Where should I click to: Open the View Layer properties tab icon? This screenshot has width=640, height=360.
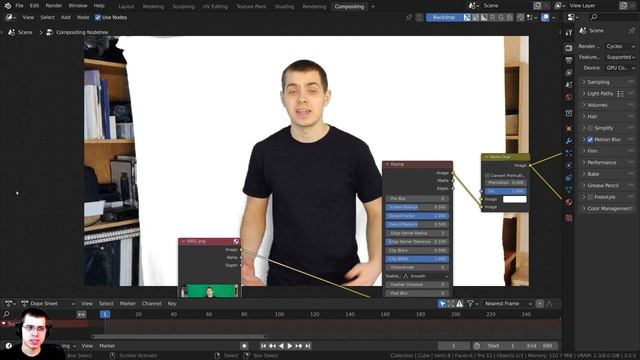pos(569,73)
